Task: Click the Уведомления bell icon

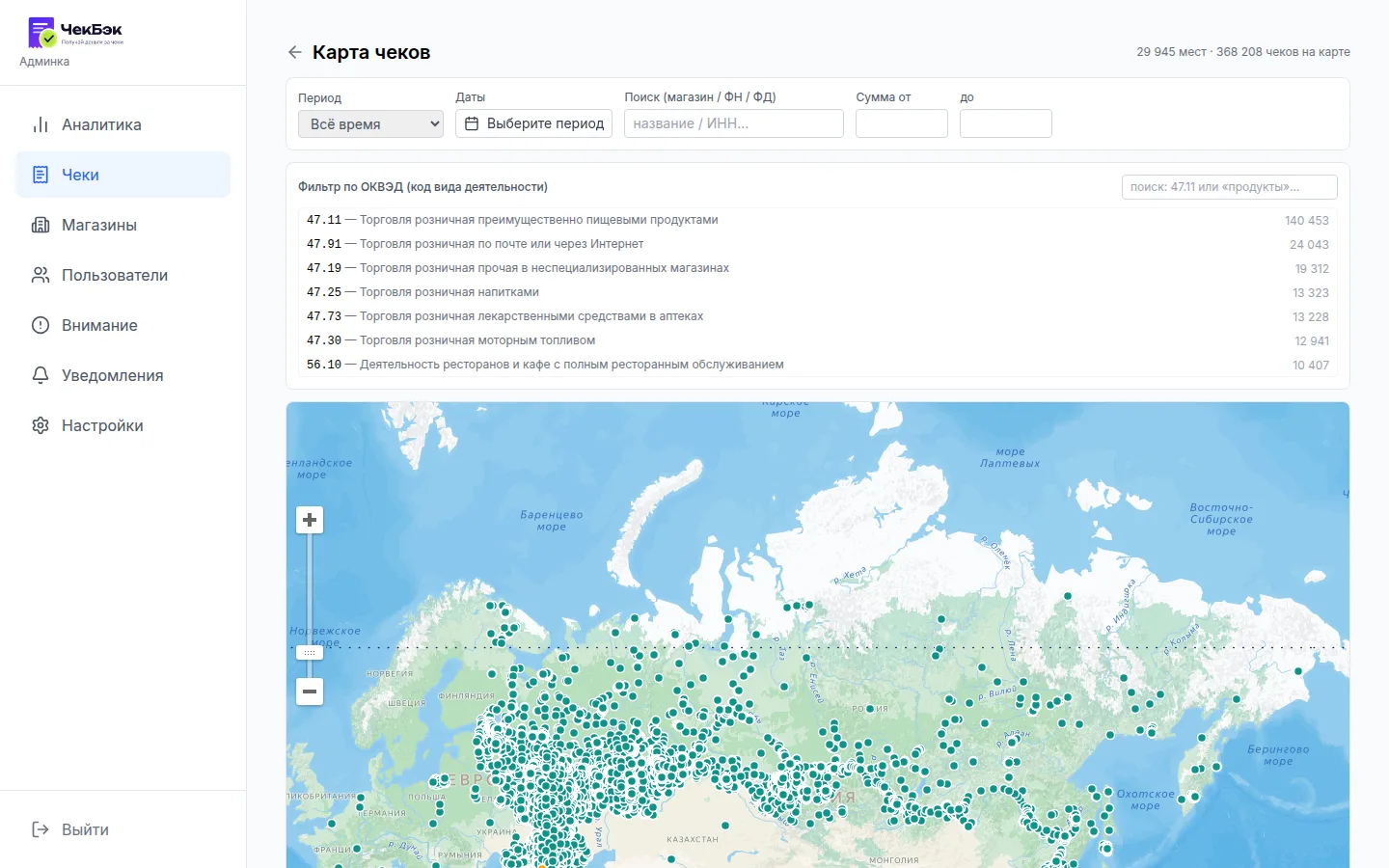Action: tap(41, 375)
